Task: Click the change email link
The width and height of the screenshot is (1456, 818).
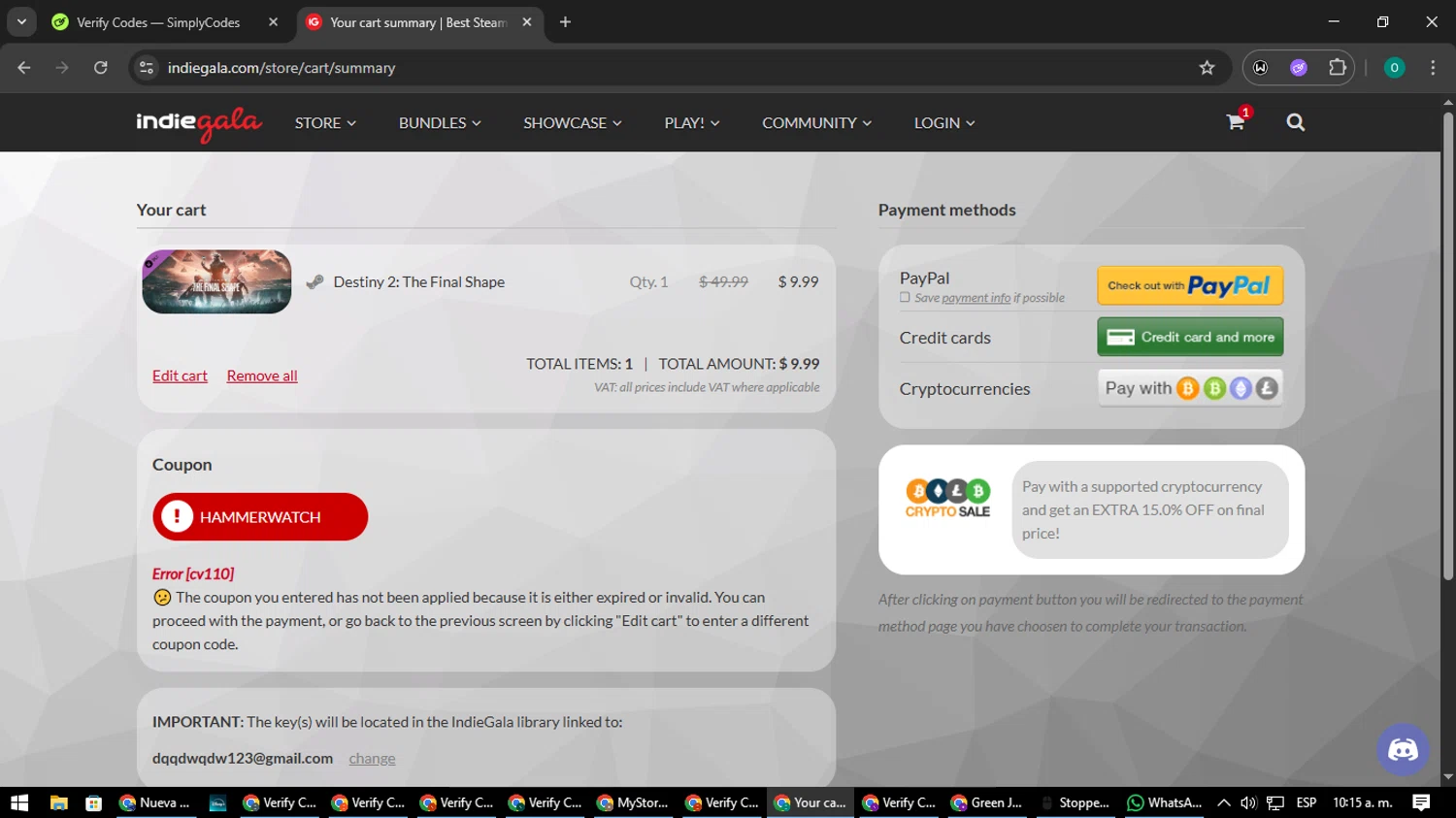Action: [x=372, y=759]
